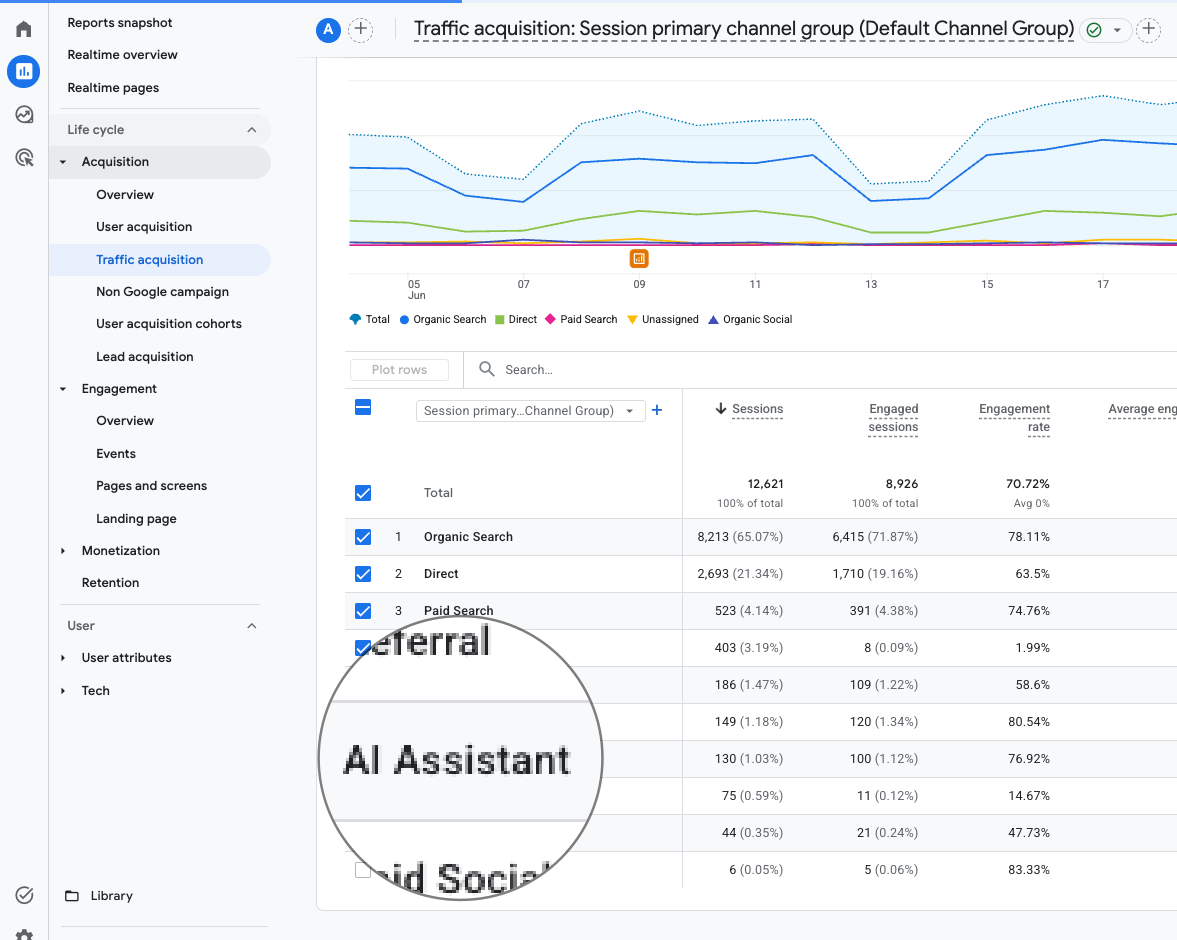This screenshot has height=940, width=1177.
Task: Uncheck the Paid Search row checkbox
Action: pos(363,610)
